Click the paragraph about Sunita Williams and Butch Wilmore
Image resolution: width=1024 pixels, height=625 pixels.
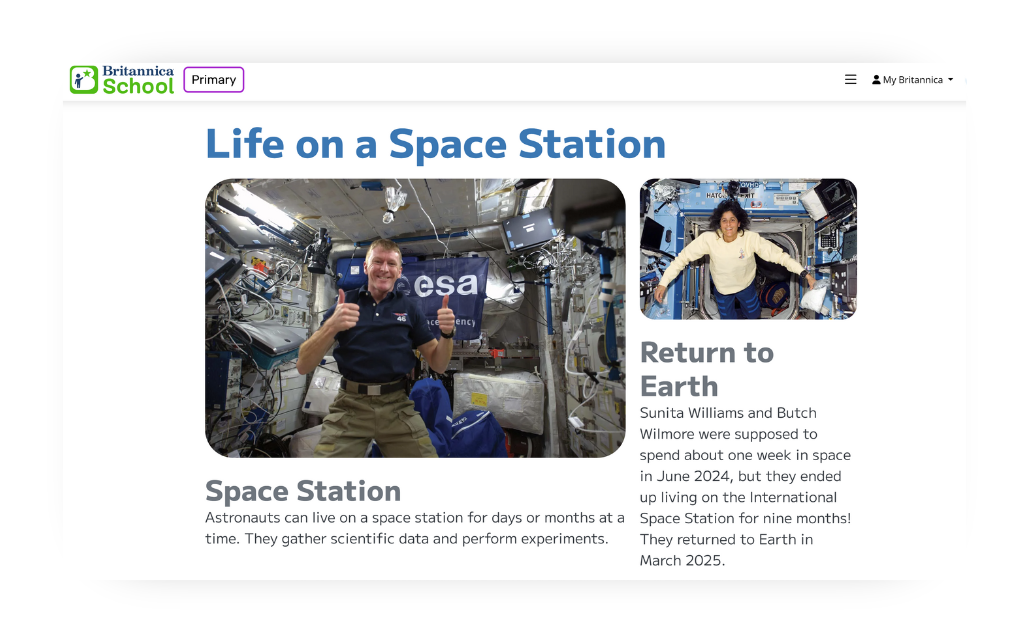pos(745,487)
